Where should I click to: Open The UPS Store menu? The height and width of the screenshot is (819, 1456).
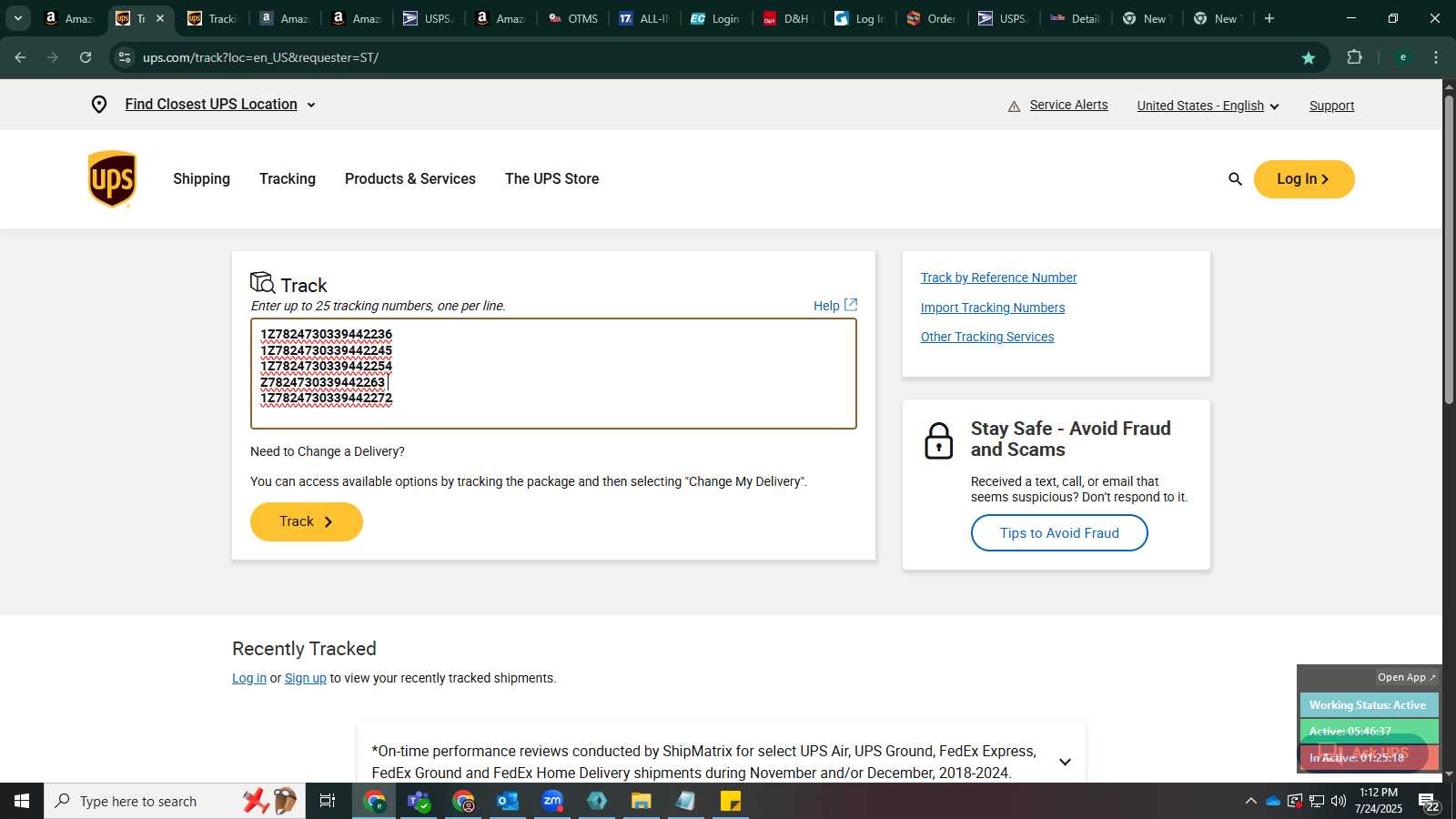pyautogui.click(x=551, y=179)
